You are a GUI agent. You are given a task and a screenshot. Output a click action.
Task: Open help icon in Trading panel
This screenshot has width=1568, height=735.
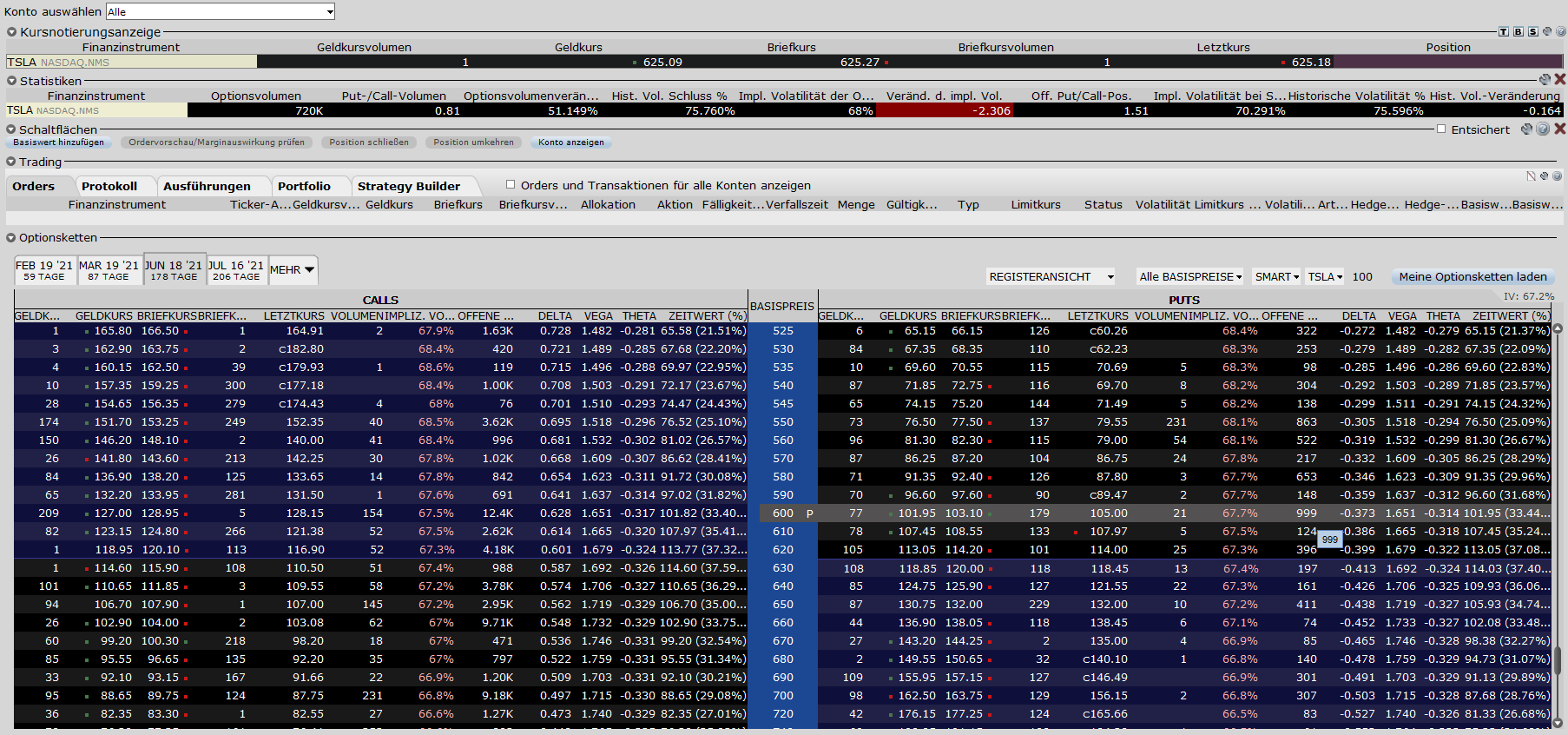click(1558, 176)
